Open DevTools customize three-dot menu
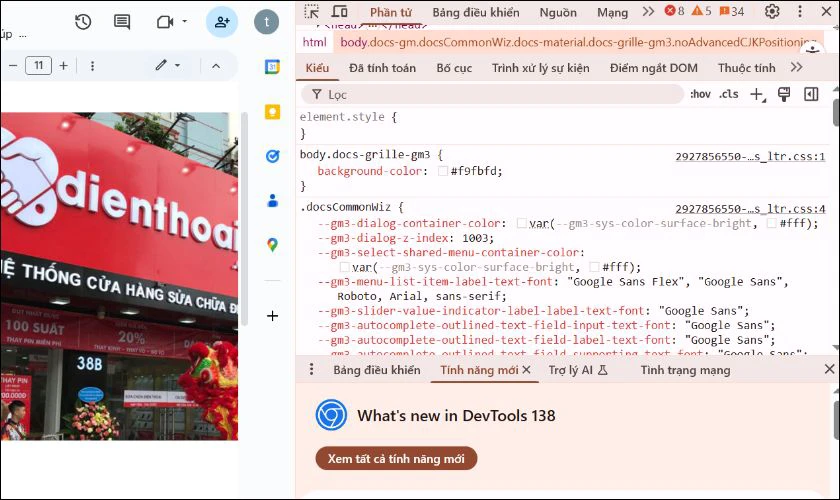 [800, 11]
